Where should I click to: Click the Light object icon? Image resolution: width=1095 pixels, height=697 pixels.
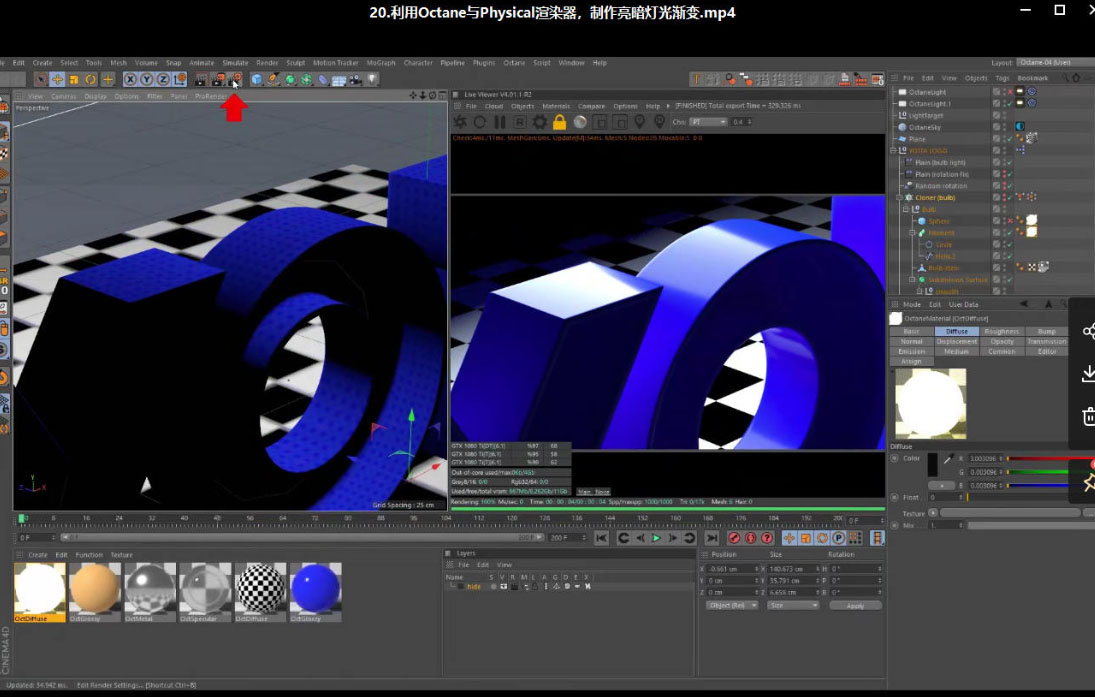pos(373,80)
